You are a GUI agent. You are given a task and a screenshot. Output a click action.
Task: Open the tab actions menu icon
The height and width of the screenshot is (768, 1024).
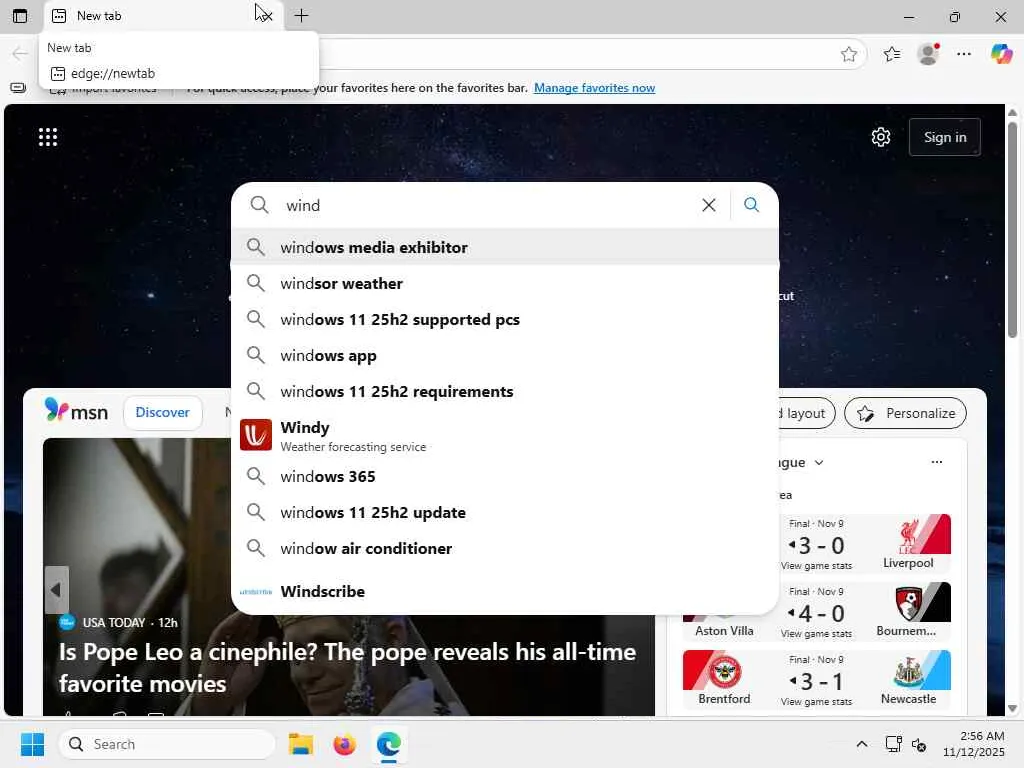tap(20, 16)
